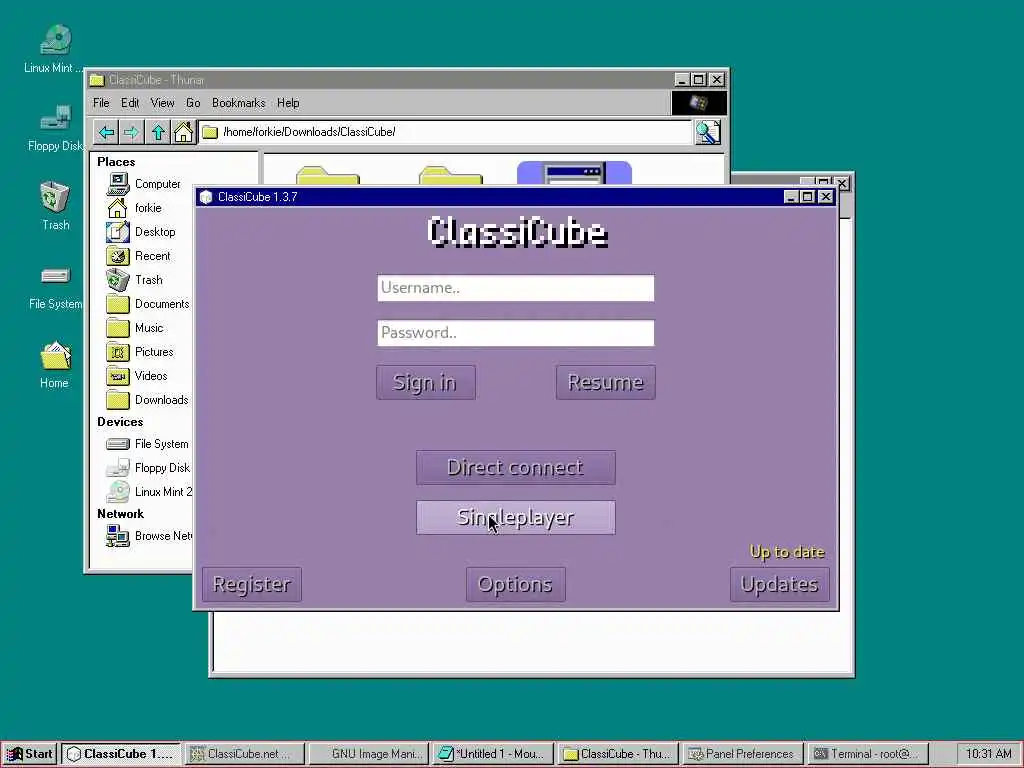Select Computer in the Places sidebar

pyautogui.click(x=144, y=184)
